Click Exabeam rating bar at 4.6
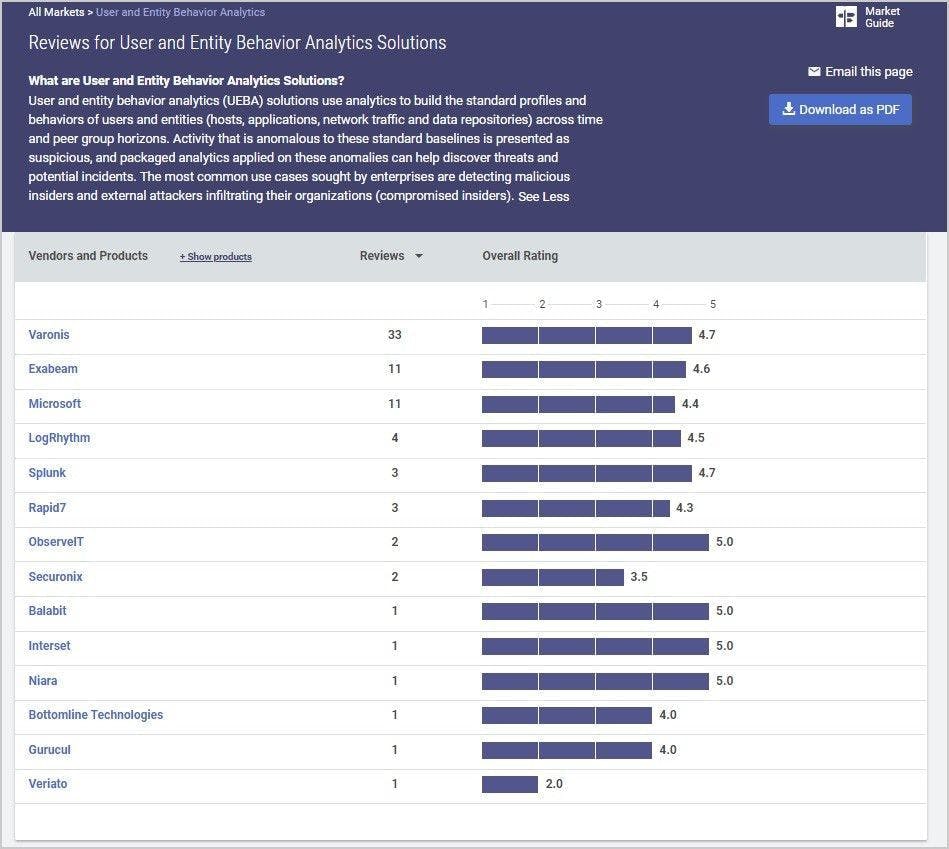The image size is (949, 849). [x=584, y=369]
